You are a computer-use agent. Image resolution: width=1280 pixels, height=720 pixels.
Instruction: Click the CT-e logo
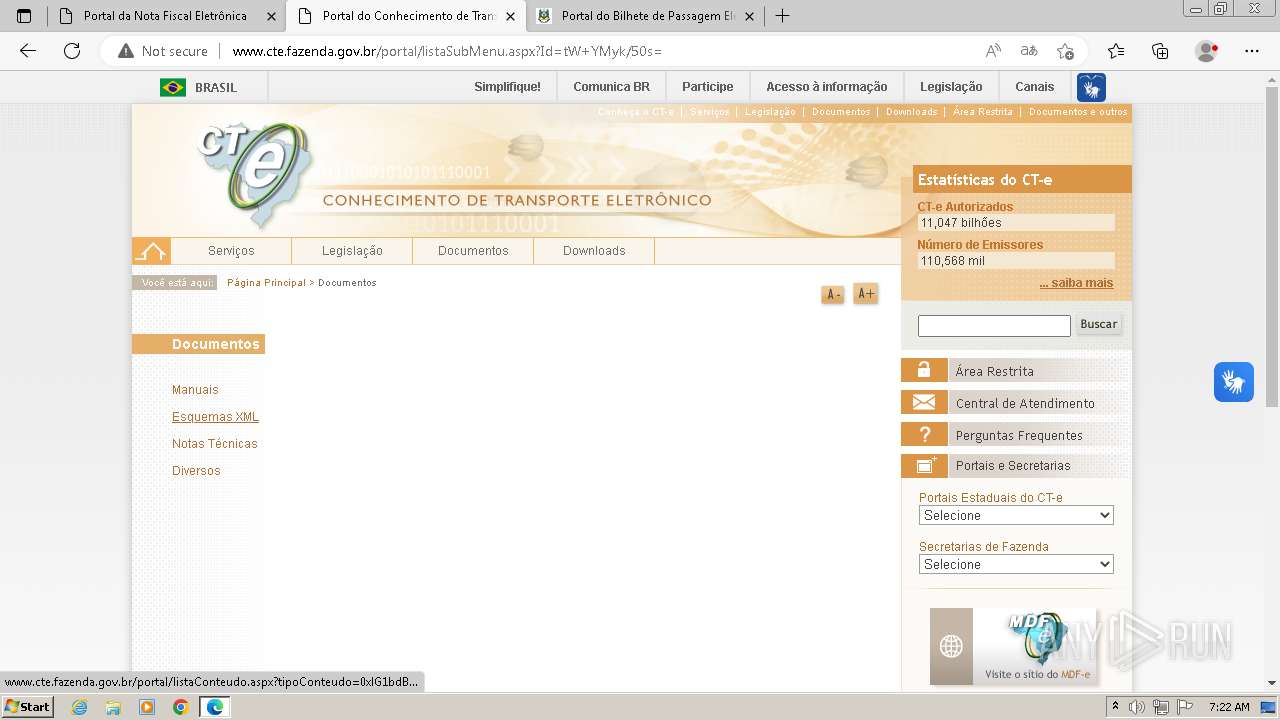tap(256, 175)
